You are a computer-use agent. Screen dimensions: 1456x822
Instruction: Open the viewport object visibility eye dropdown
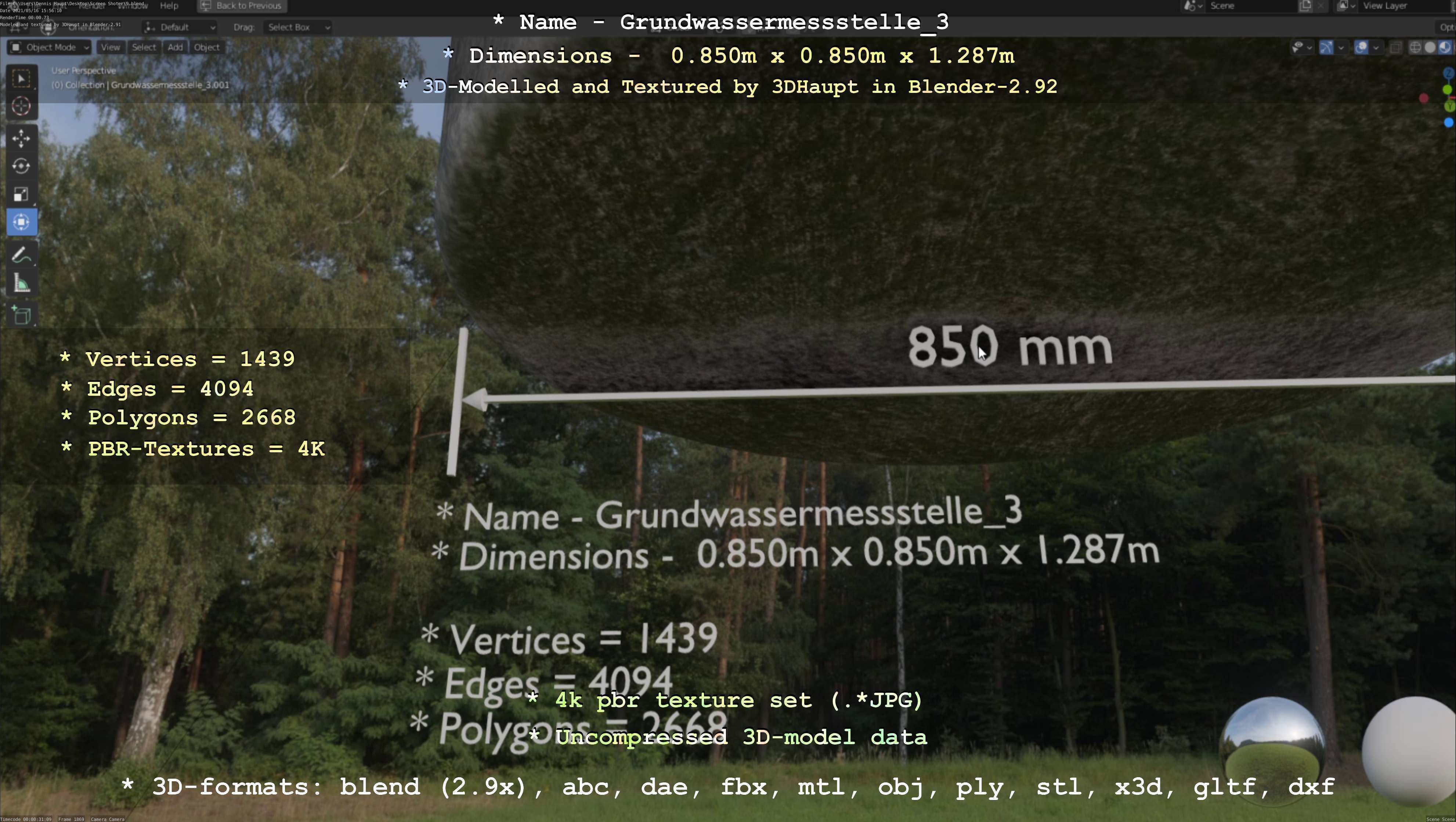[1302, 47]
